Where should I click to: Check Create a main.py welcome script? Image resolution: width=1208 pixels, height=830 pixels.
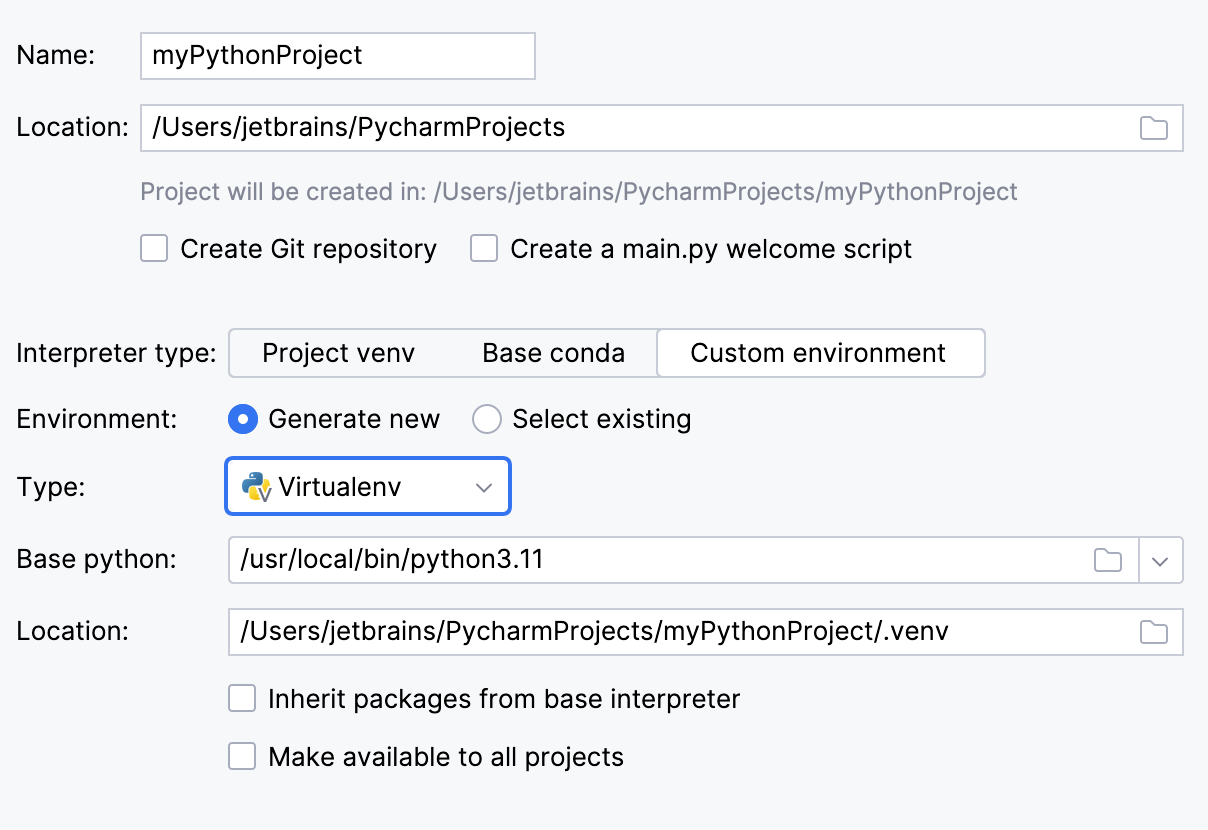pyautogui.click(x=484, y=248)
